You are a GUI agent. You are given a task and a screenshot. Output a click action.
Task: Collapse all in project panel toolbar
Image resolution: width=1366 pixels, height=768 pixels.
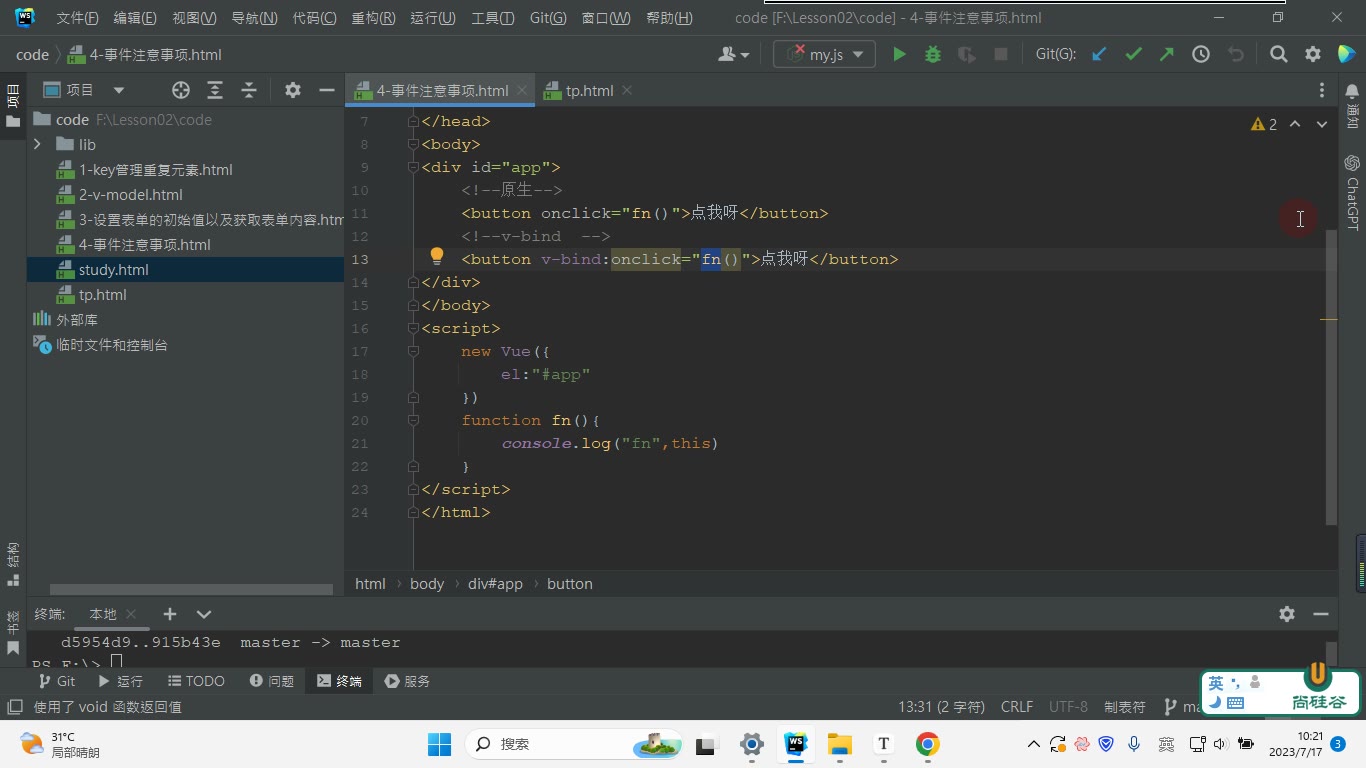249,90
